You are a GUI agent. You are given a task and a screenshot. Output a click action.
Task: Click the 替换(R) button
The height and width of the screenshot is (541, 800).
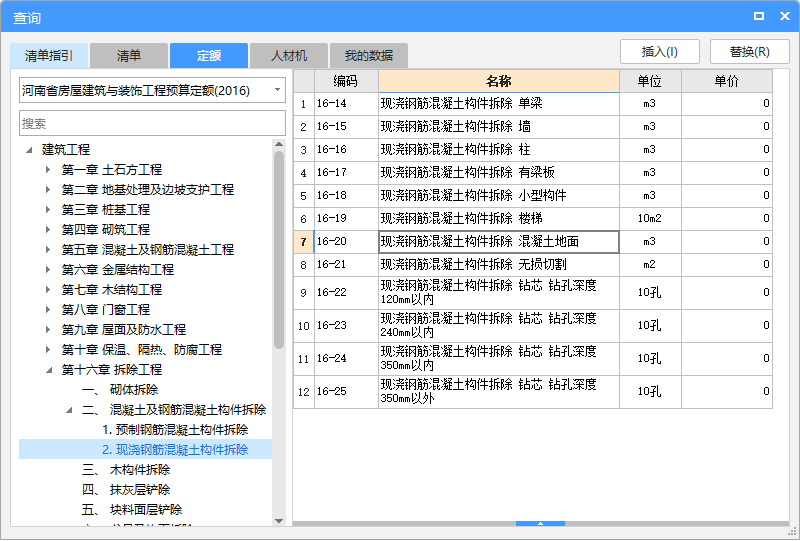pos(749,52)
